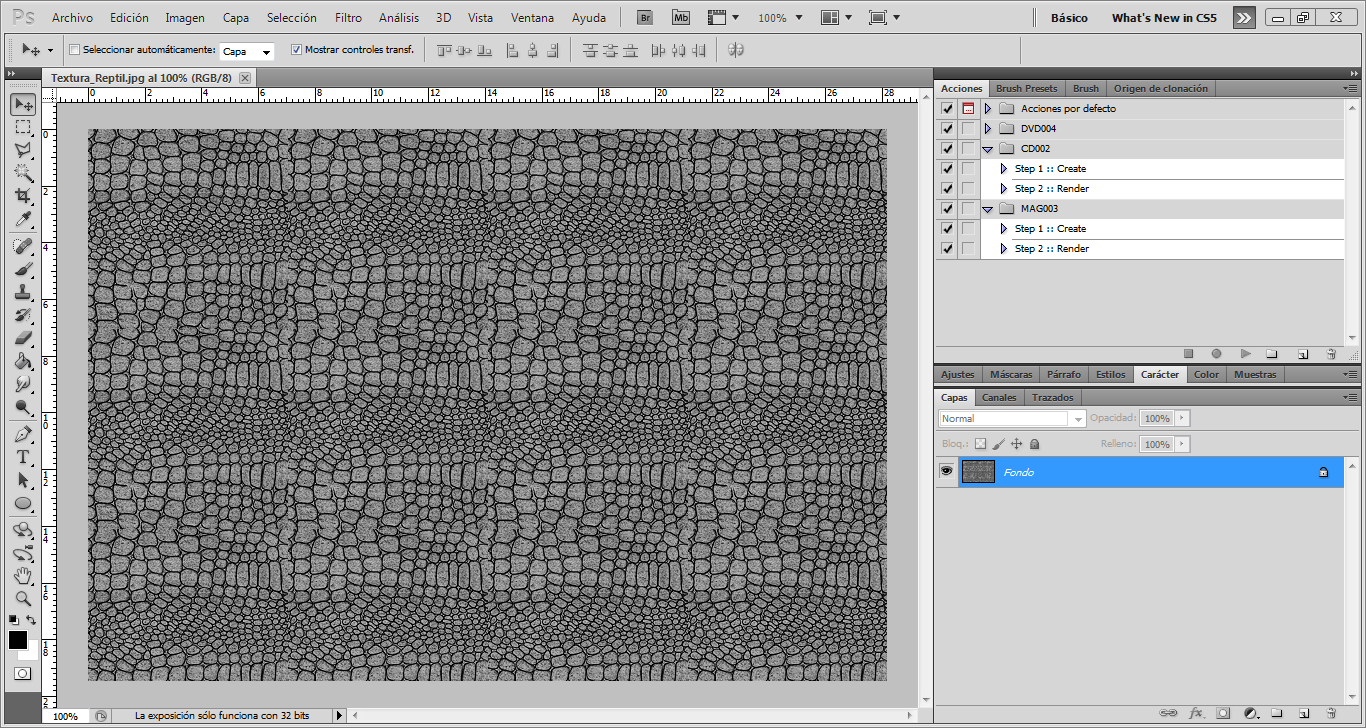1366x728 pixels.
Task: Open the Capa auto-select dropdown
Action: point(247,51)
